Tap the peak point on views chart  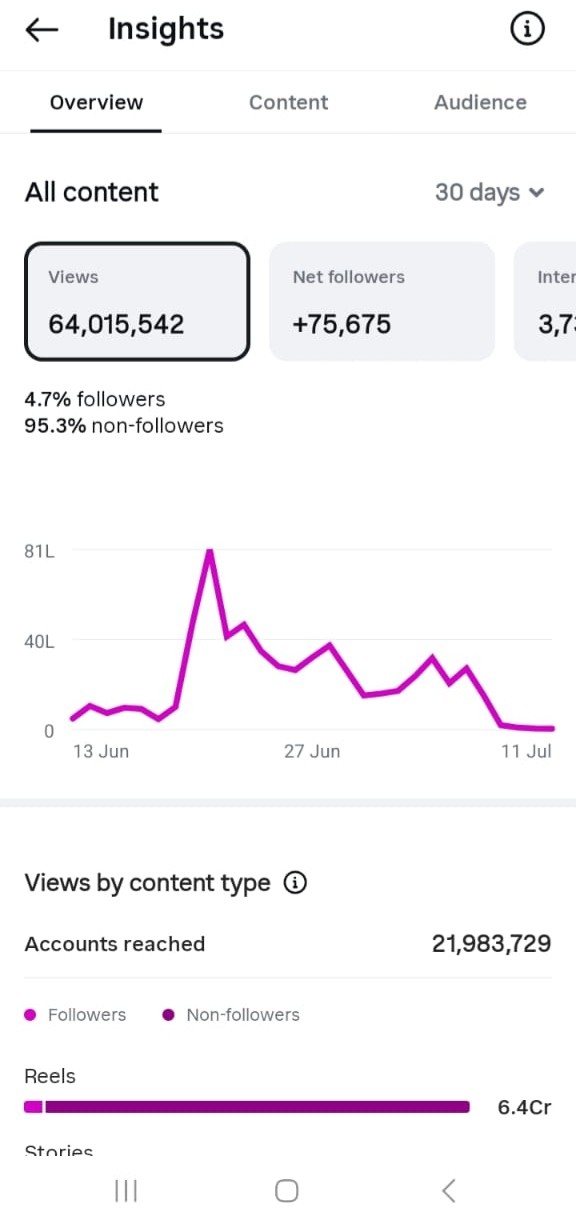pos(209,550)
